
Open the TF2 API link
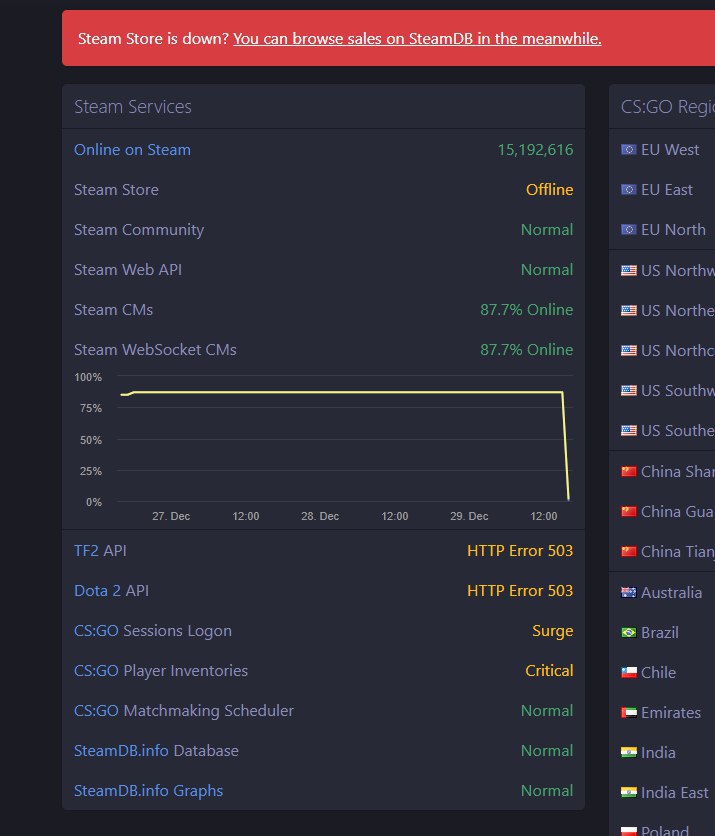[86, 551]
